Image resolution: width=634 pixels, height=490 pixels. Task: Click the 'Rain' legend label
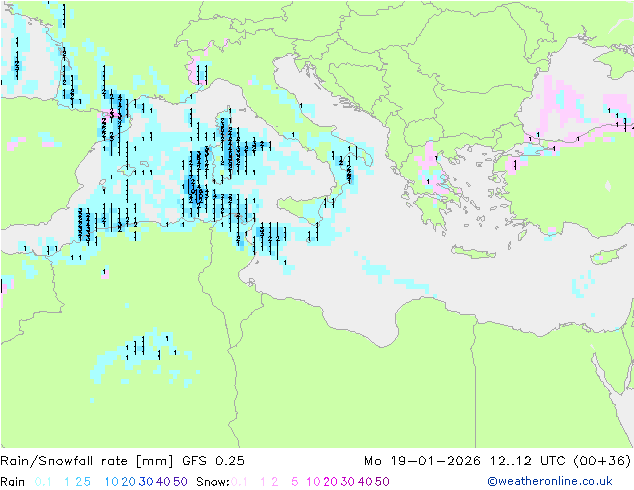[13, 482]
